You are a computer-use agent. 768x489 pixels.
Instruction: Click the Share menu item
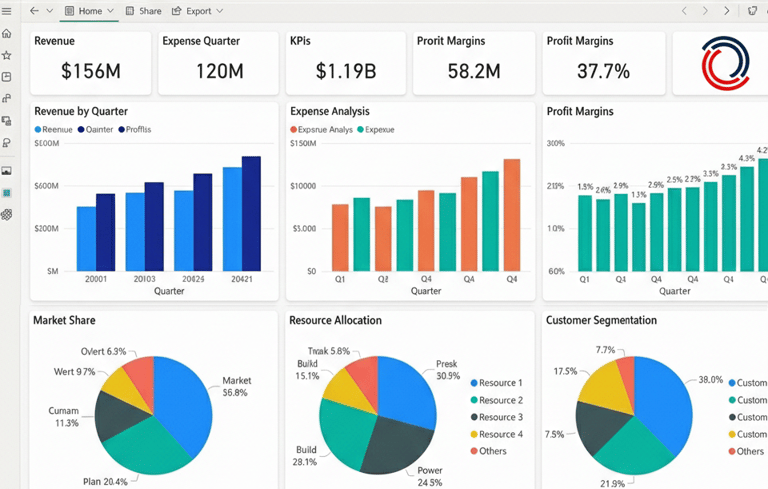click(143, 11)
